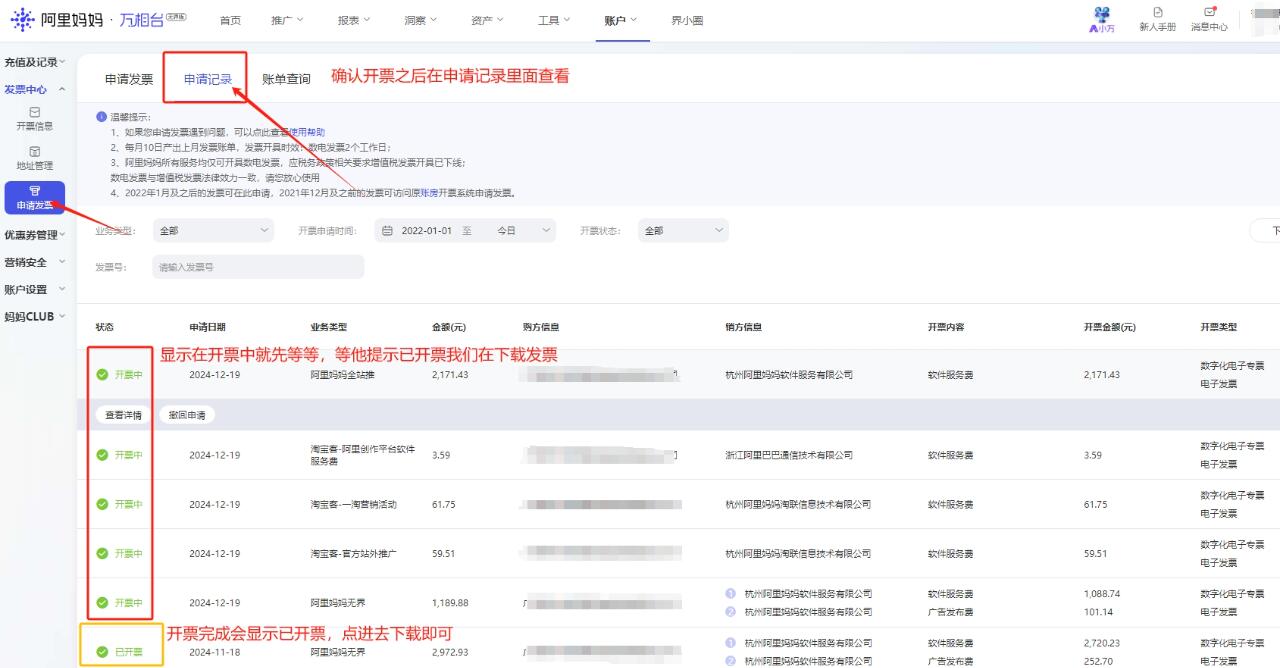The image size is (1280, 668).
Task: Open the 账户 top menu
Action: pos(620,20)
